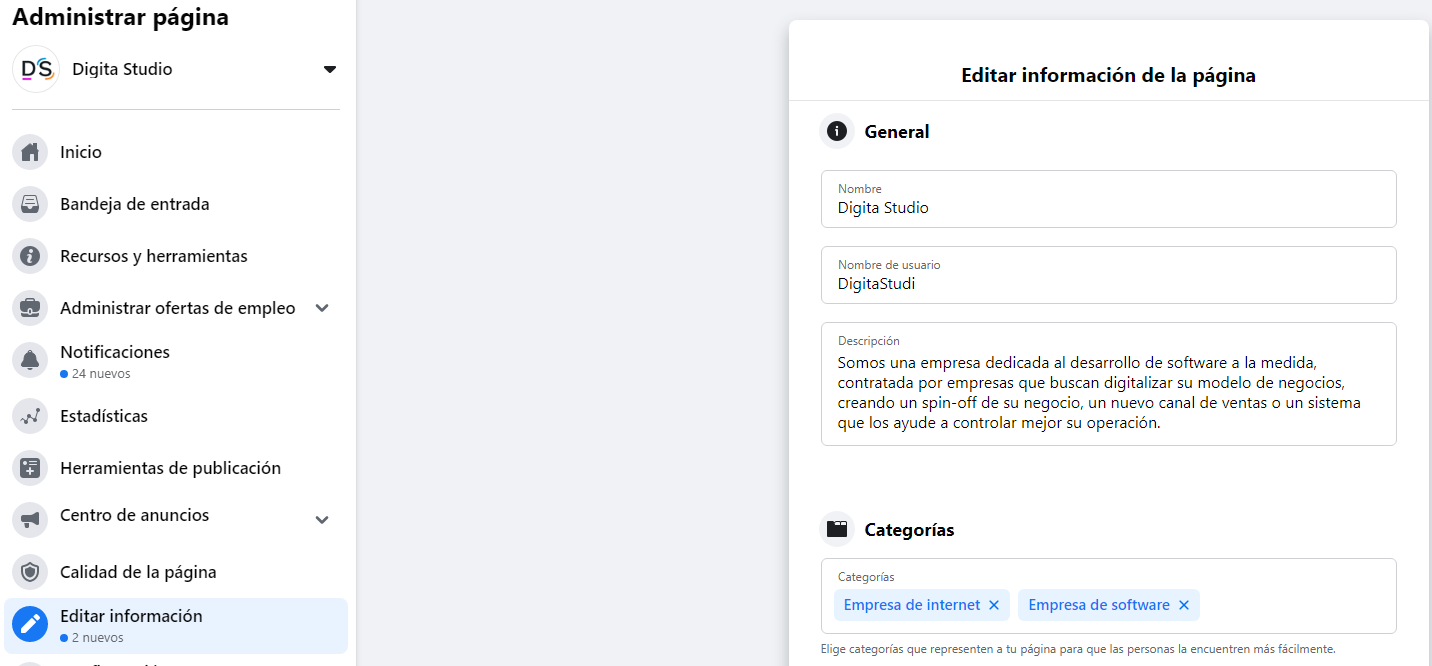Select Editar información in the sidebar

176,625
